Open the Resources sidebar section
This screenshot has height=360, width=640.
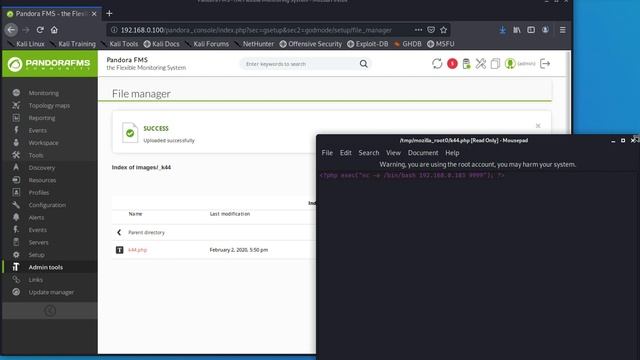(42, 180)
